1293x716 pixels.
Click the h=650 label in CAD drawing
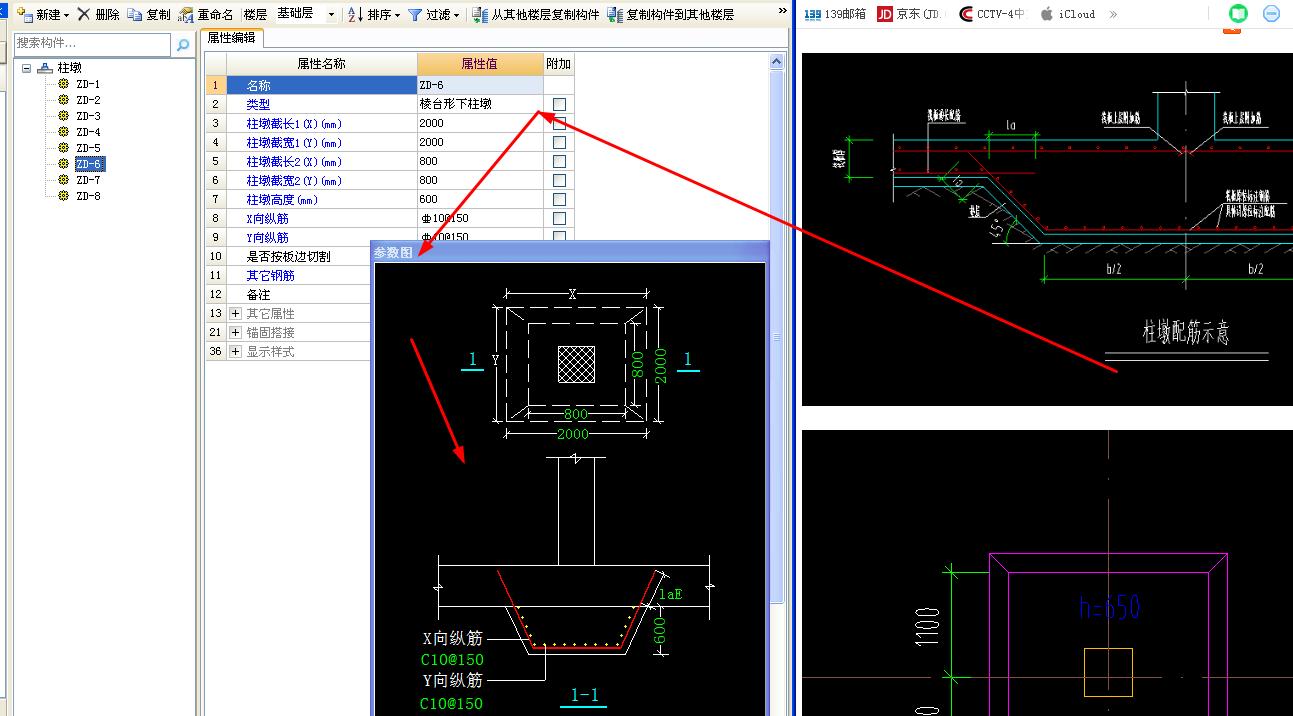tap(1110, 607)
